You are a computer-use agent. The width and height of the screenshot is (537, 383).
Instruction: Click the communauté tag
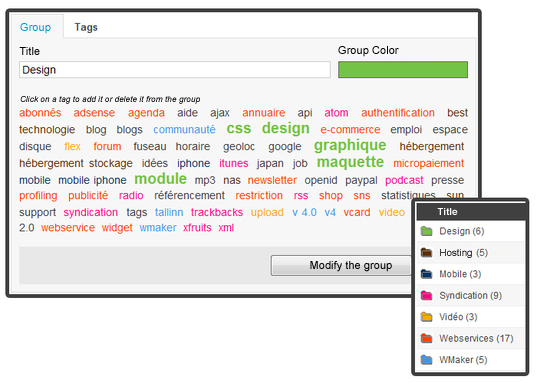pos(184,129)
